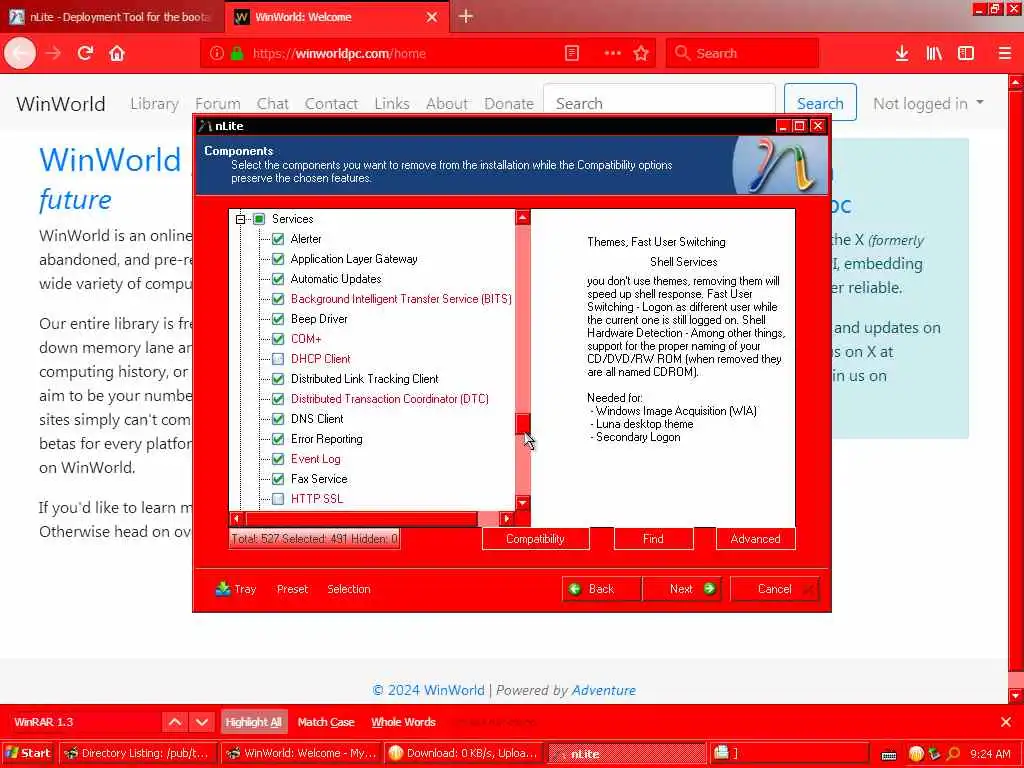
Task: Uncheck the Alerter service checkbox
Action: click(x=278, y=239)
